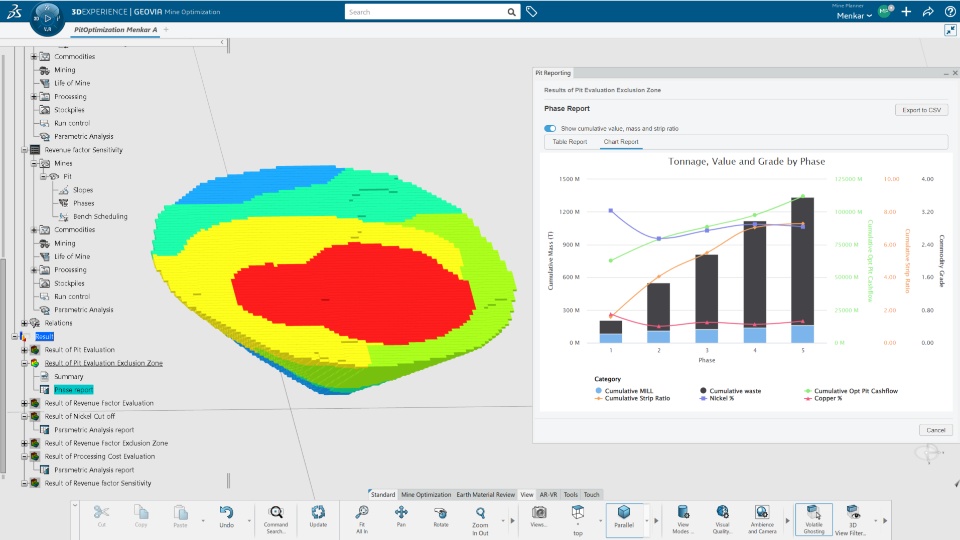
Task: Click the red pit phase region
Action: coord(355,294)
